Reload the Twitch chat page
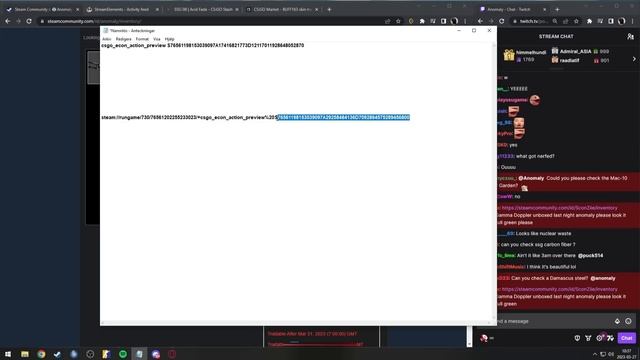The width and height of the screenshot is (640, 360). (x=502, y=21)
